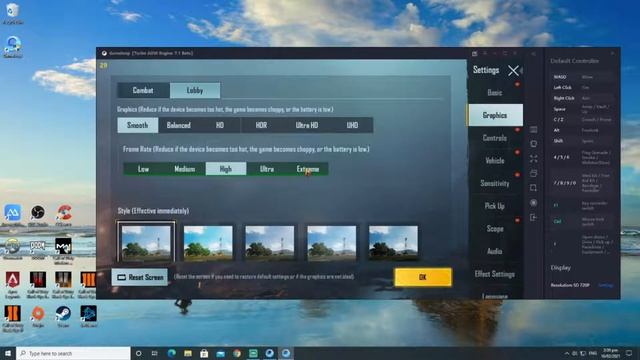Click the Windows Start button
640x360 pixels.
tap(8, 353)
